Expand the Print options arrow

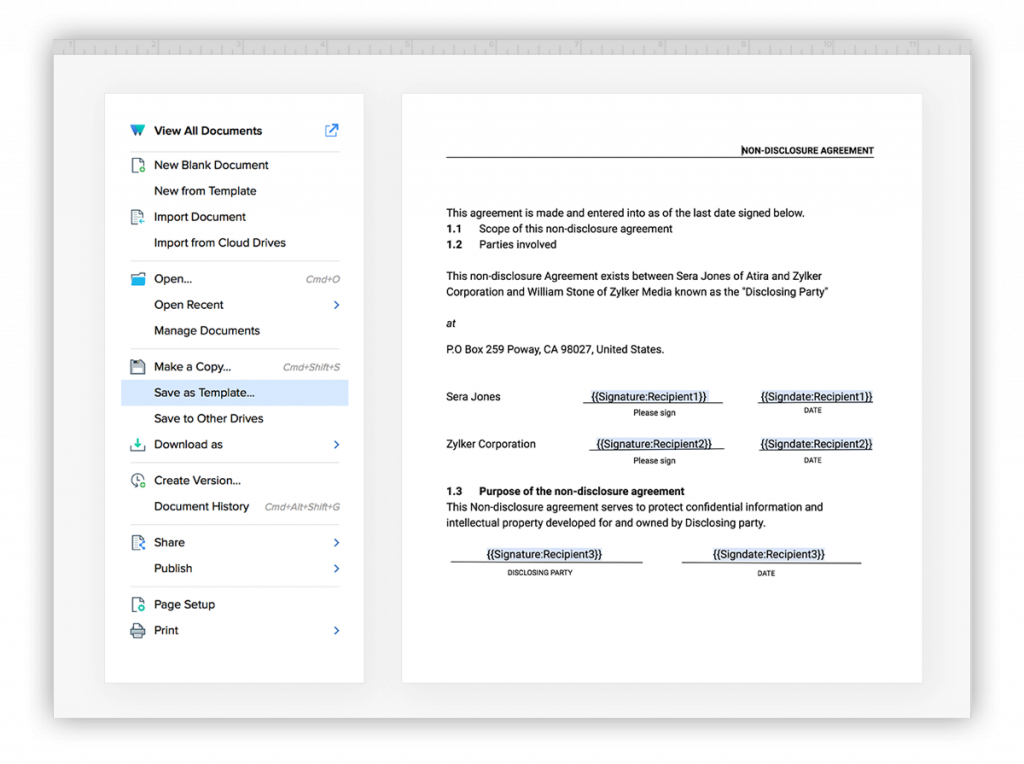(336, 631)
